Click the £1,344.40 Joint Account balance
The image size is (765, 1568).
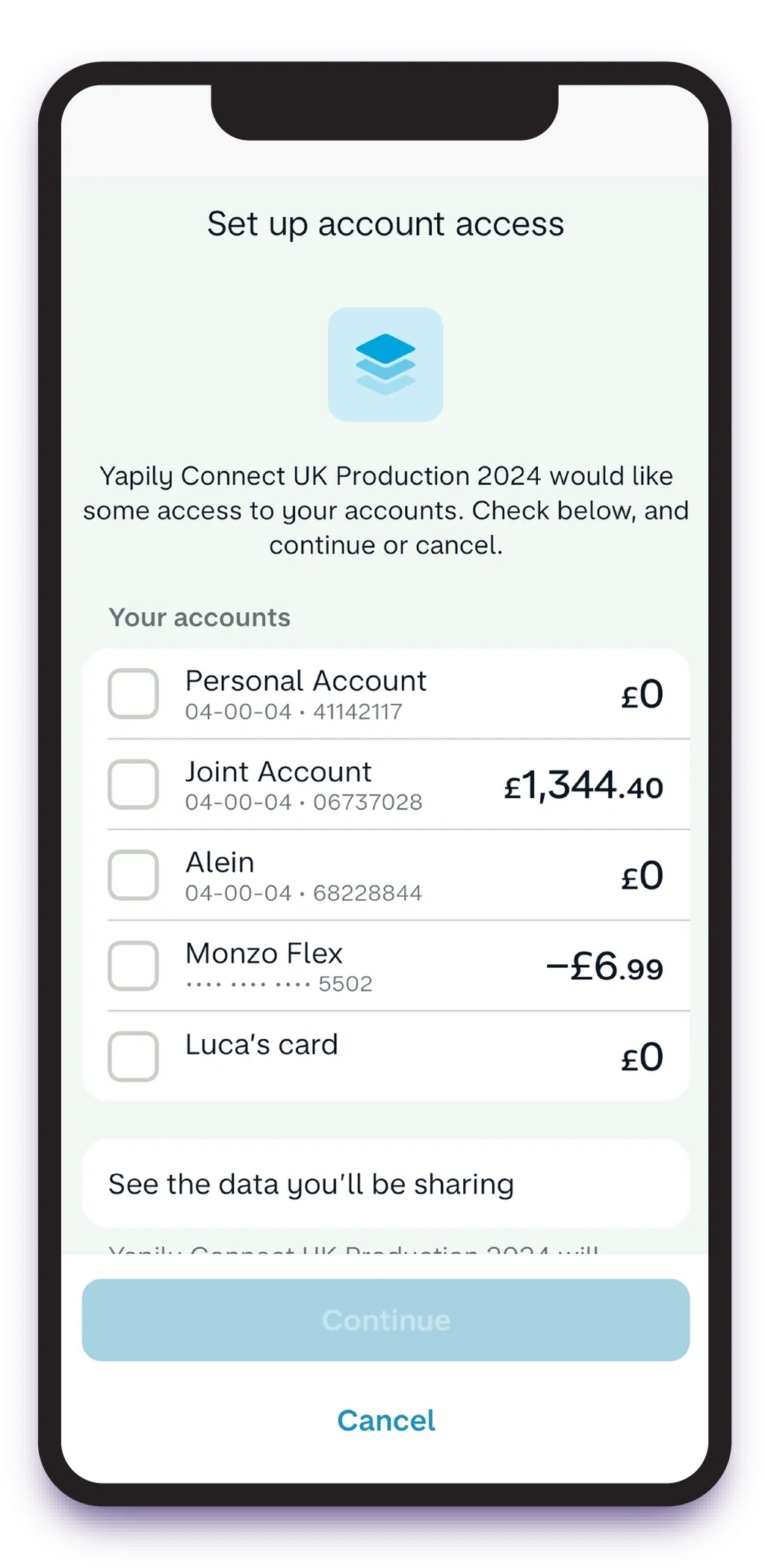(x=583, y=785)
